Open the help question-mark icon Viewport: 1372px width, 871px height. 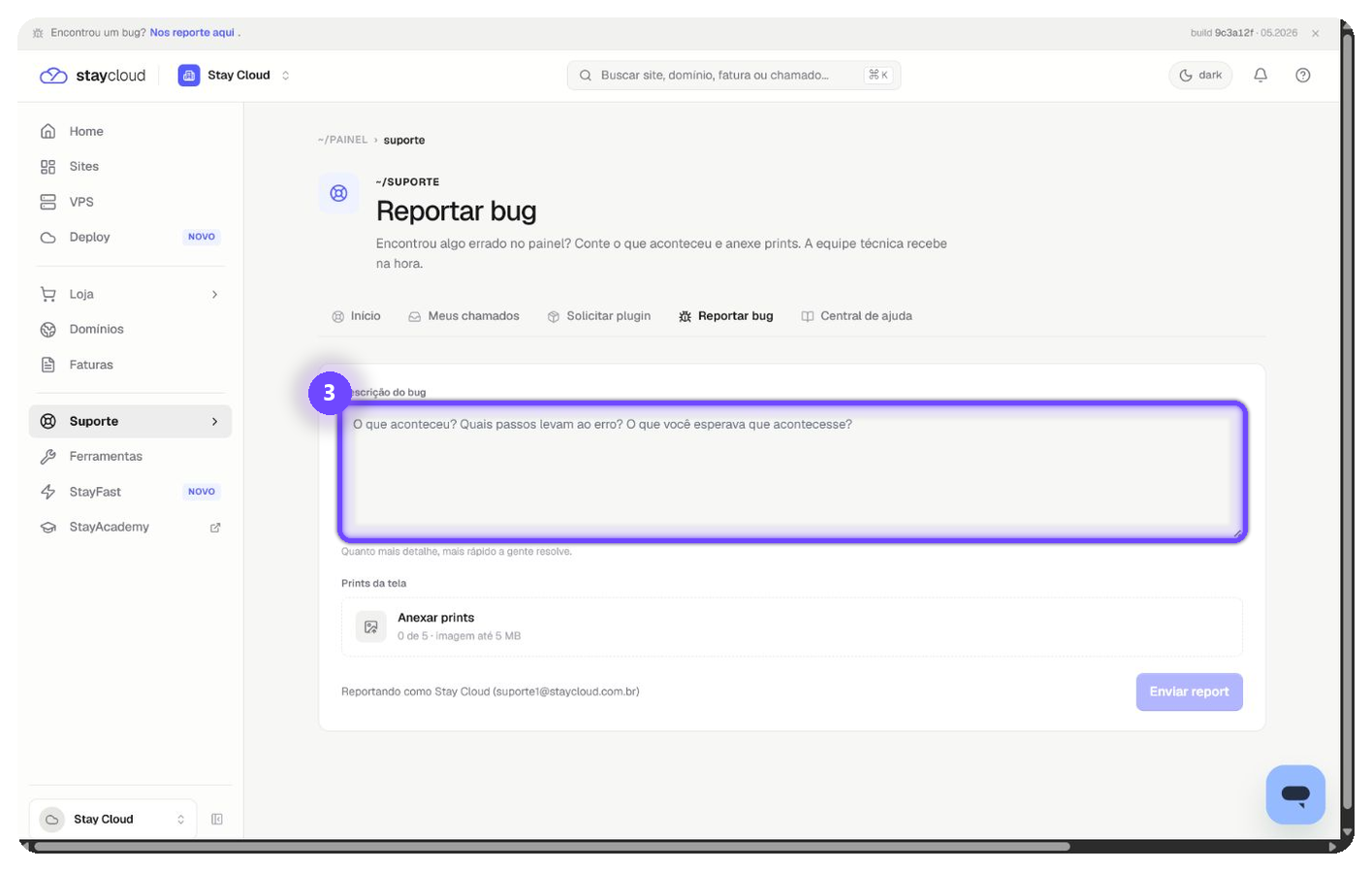[x=1303, y=76]
